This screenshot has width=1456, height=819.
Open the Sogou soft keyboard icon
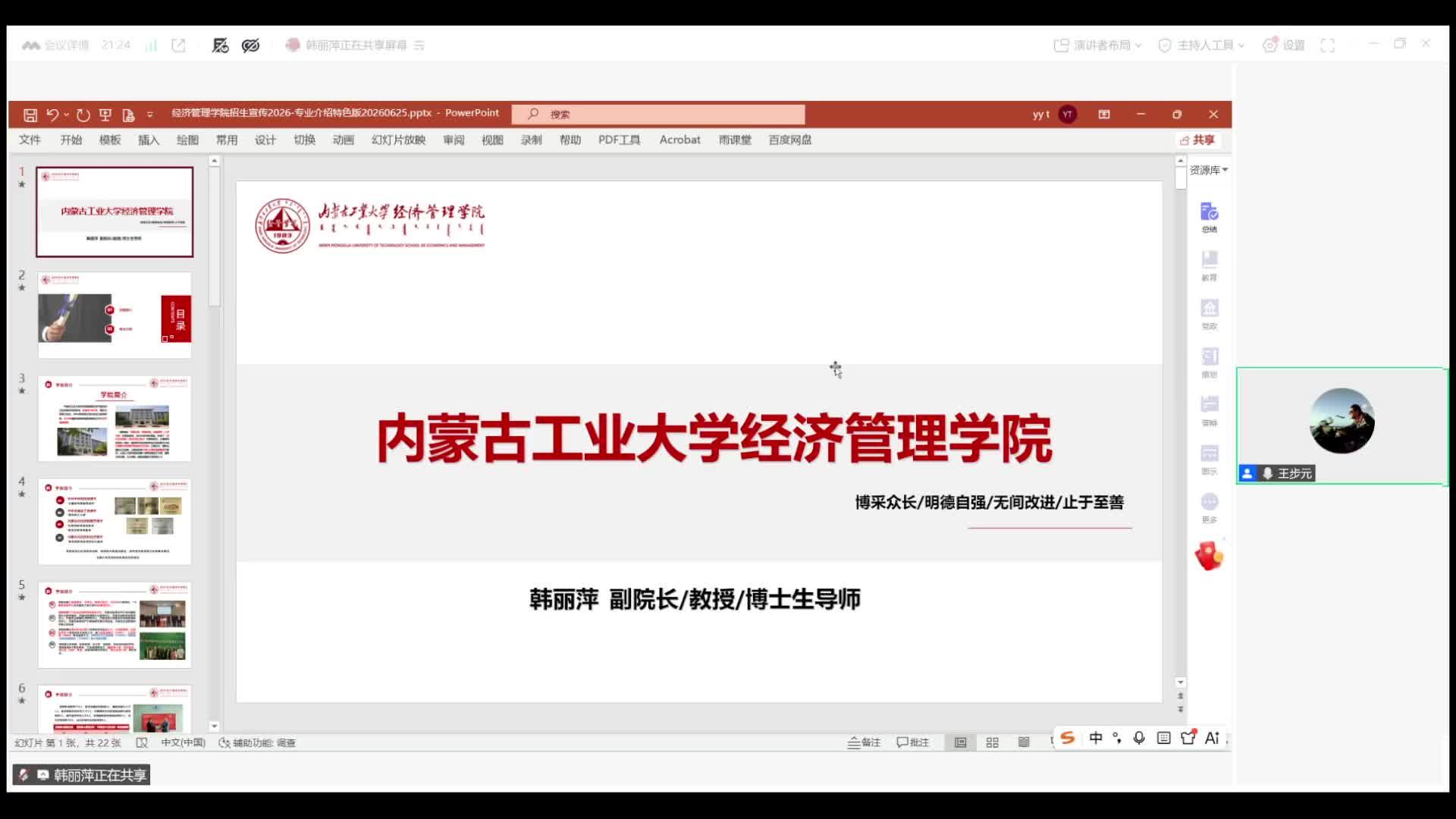coord(1164,738)
